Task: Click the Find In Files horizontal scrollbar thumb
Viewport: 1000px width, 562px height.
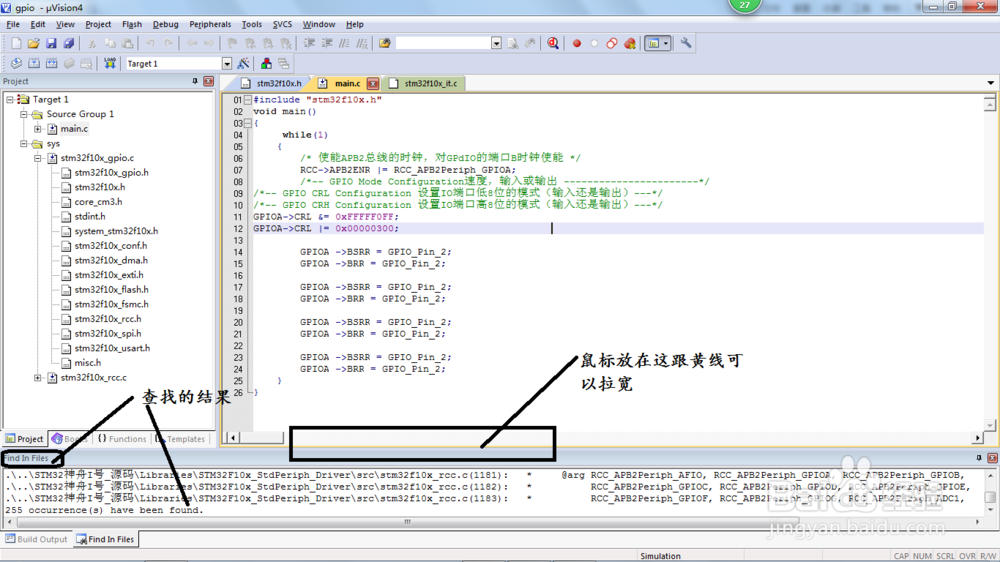Action: 407,522
